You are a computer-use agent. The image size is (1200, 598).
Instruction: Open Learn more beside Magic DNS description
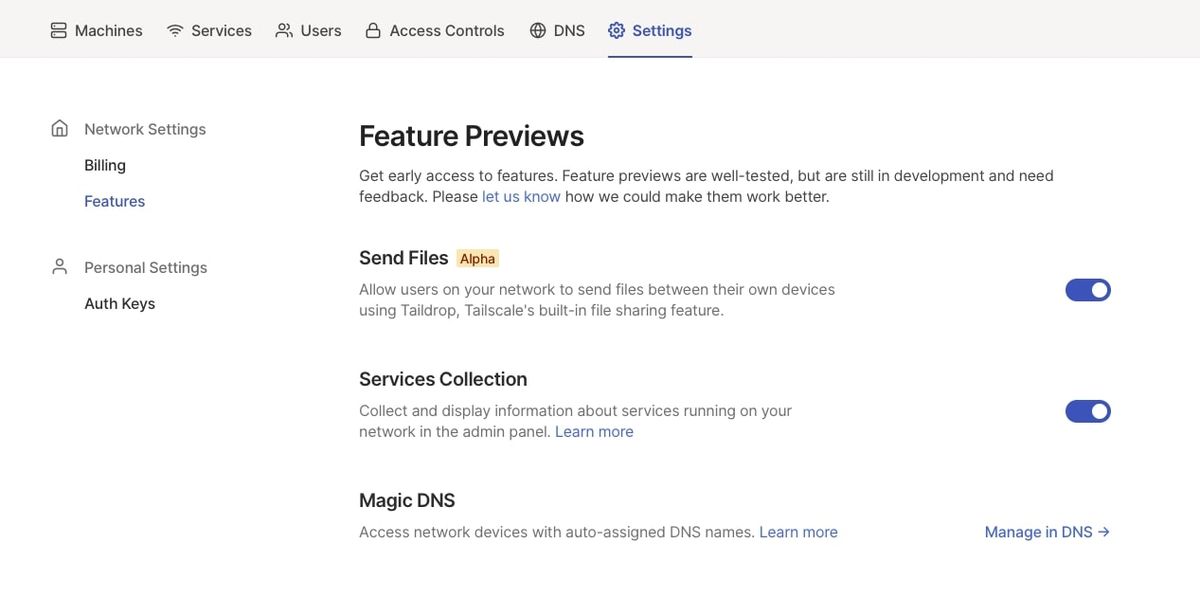[x=798, y=531]
